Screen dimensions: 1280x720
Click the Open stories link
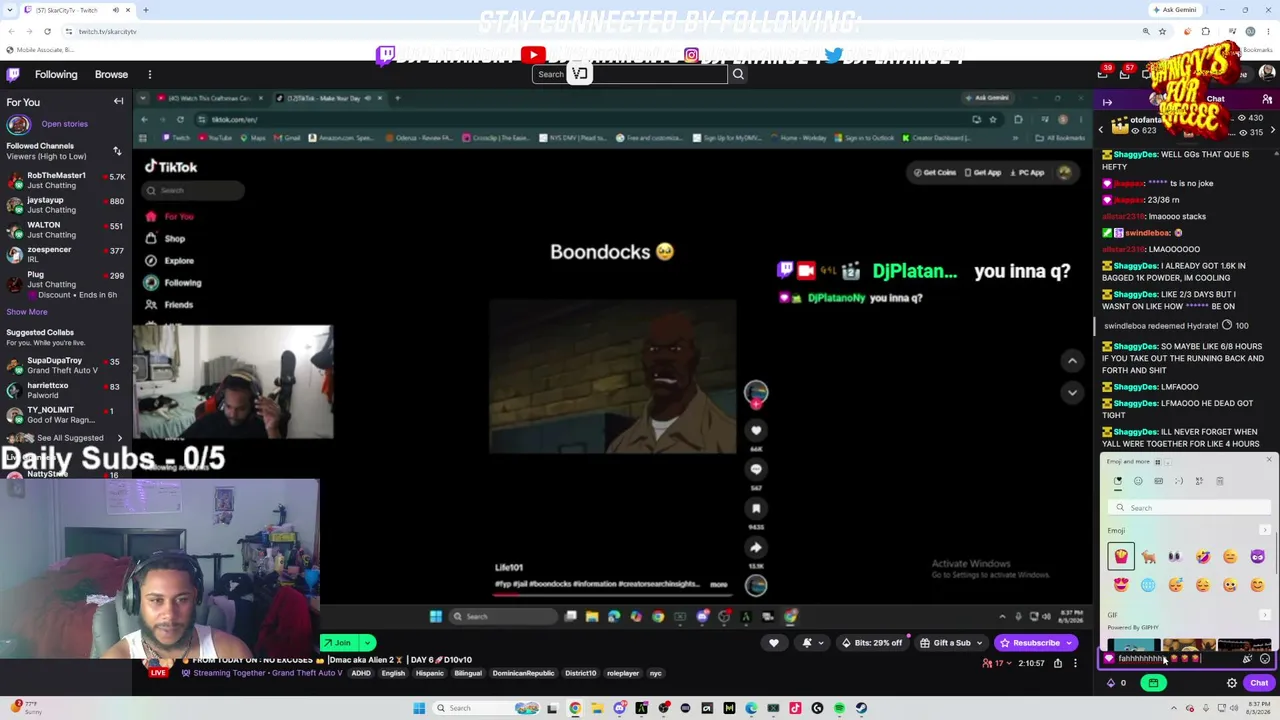click(65, 124)
